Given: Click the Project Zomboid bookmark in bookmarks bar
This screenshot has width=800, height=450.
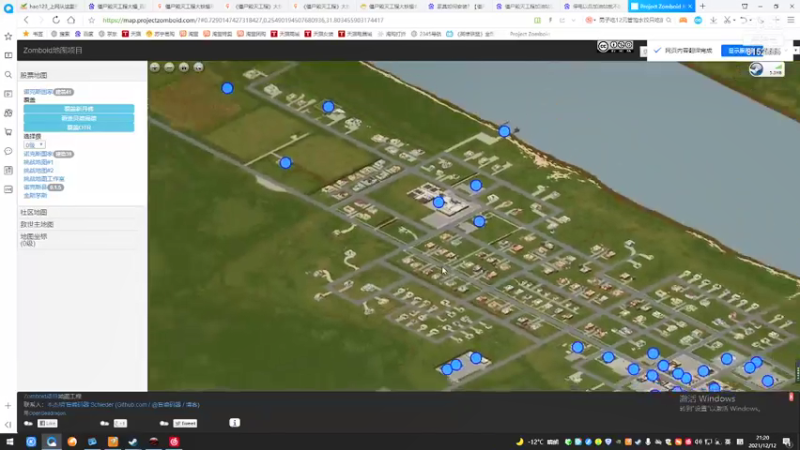Looking at the screenshot, I should click(x=530, y=34).
